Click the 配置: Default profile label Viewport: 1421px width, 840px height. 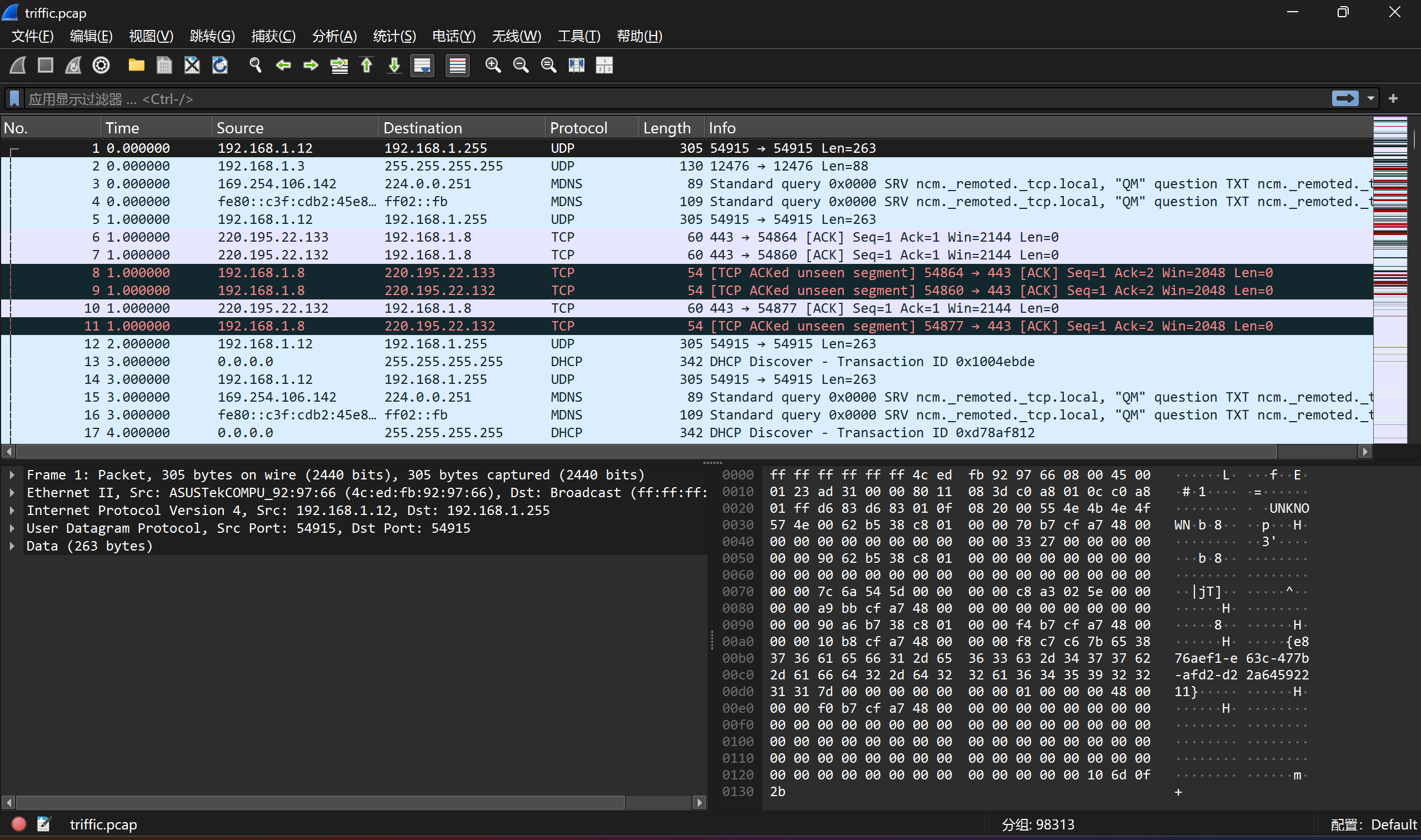(1373, 824)
